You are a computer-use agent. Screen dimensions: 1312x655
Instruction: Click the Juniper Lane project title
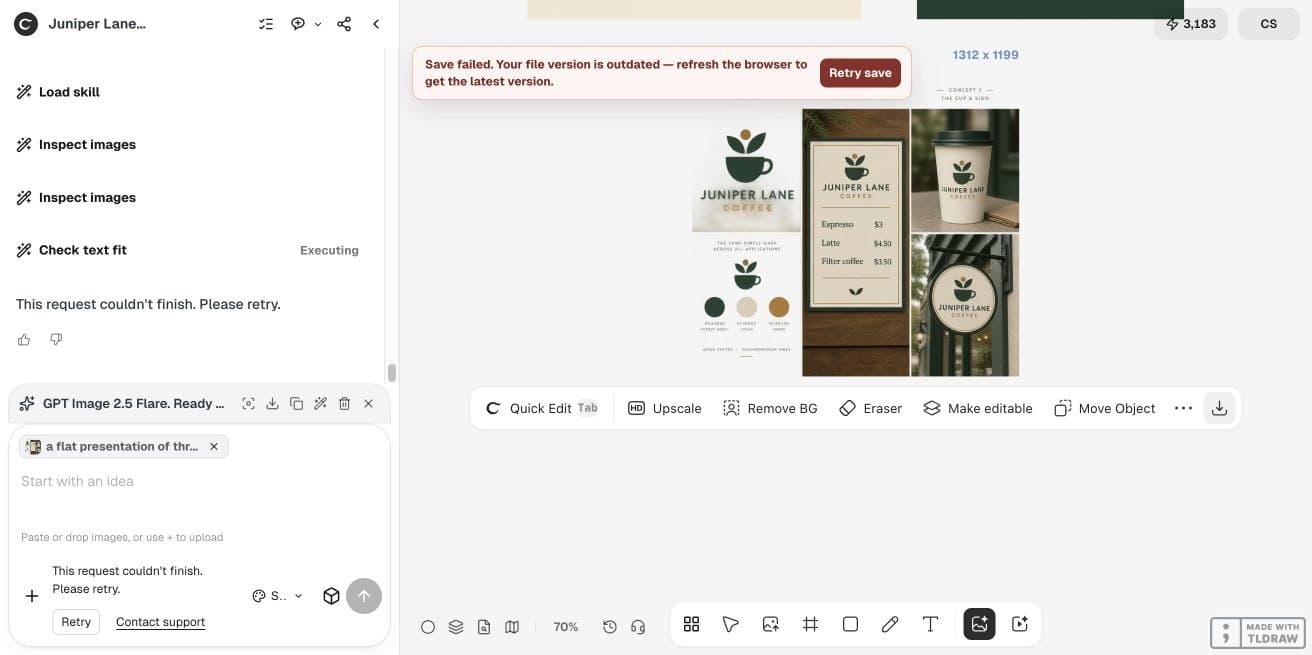(97, 24)
